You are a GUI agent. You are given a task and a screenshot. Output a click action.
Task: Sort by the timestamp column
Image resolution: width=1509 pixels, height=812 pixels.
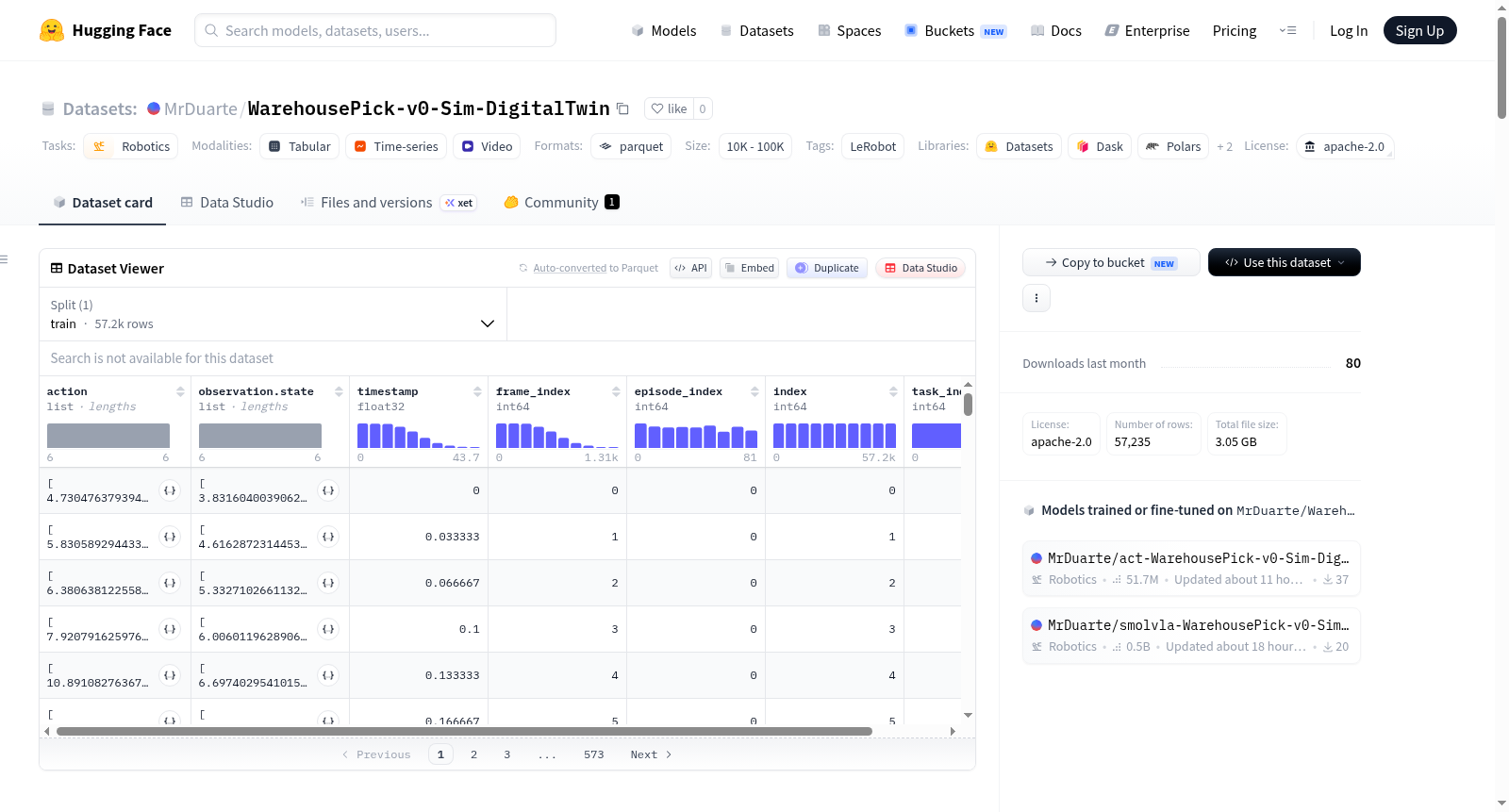[477, 391]
